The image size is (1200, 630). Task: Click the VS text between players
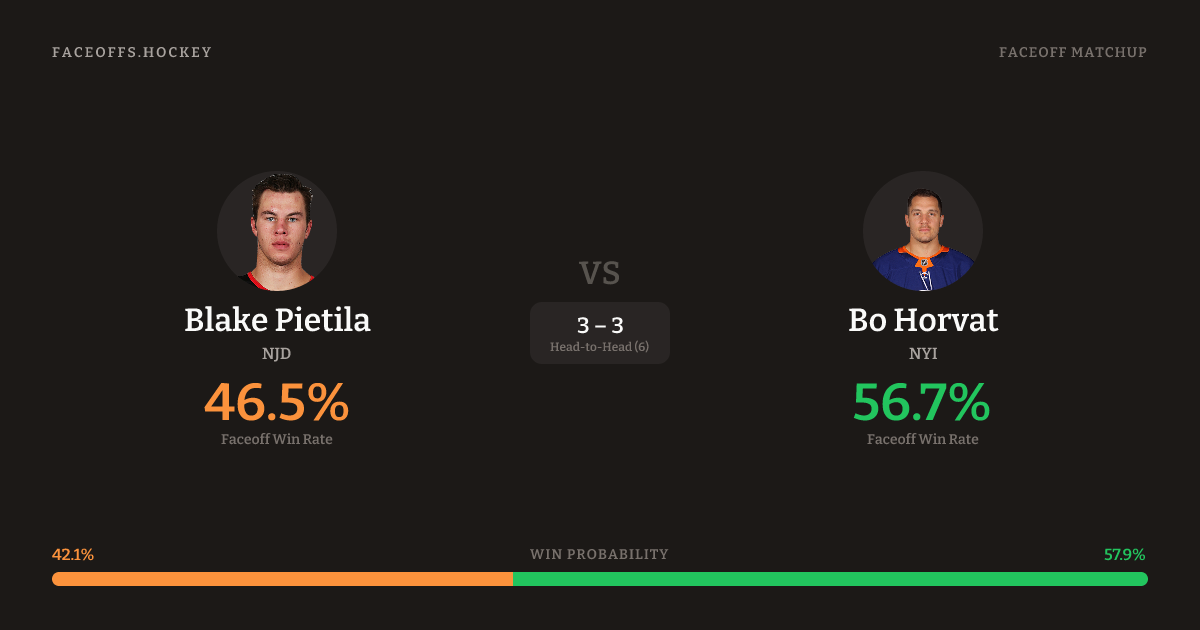tap(600, 272)
